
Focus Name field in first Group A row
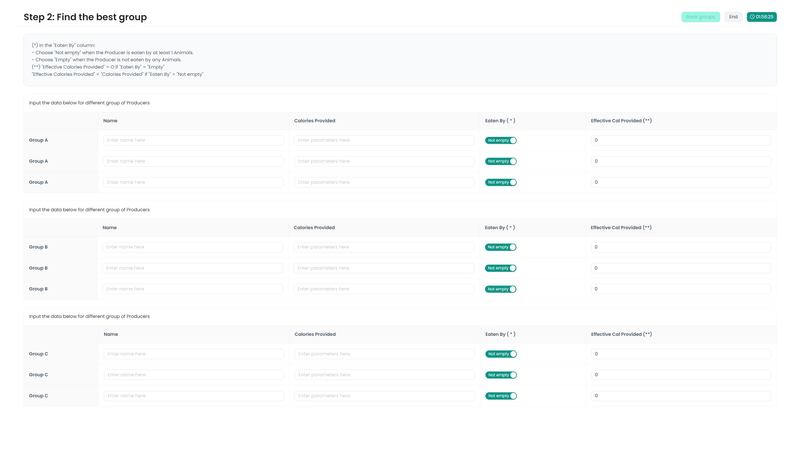coord(193,140)
